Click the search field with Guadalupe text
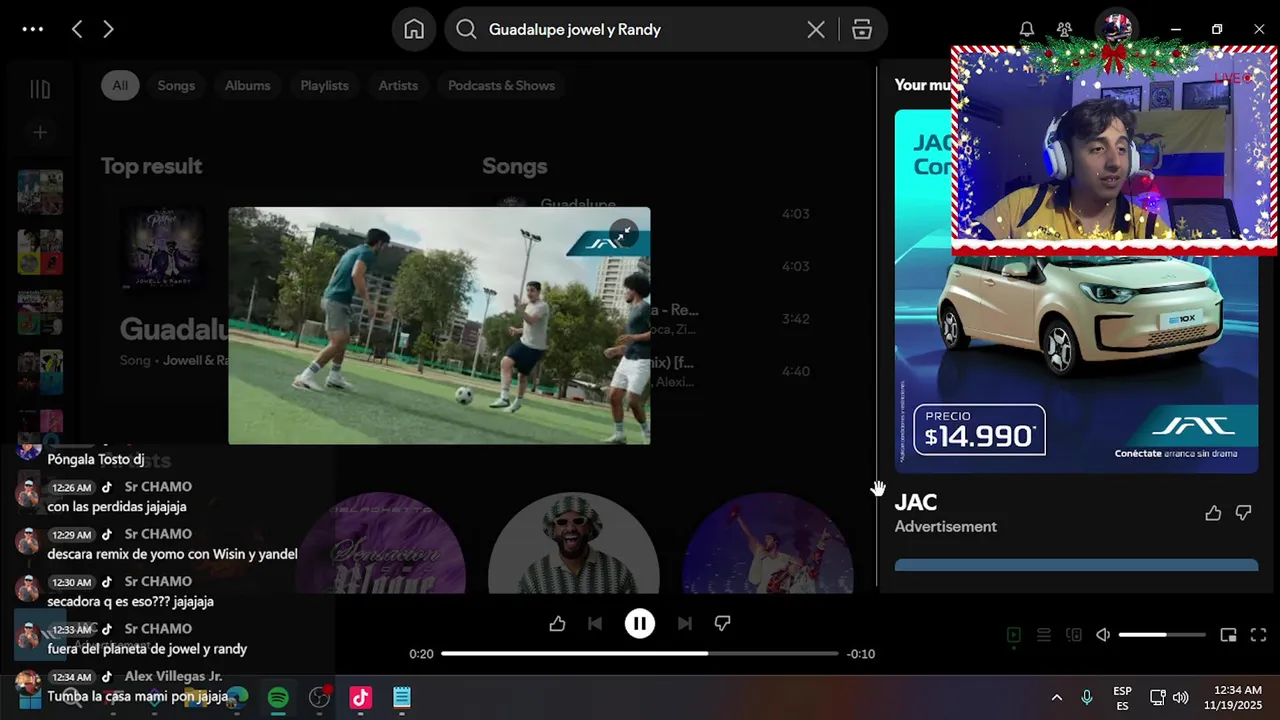1280x720 pixels. coord(640,29)
